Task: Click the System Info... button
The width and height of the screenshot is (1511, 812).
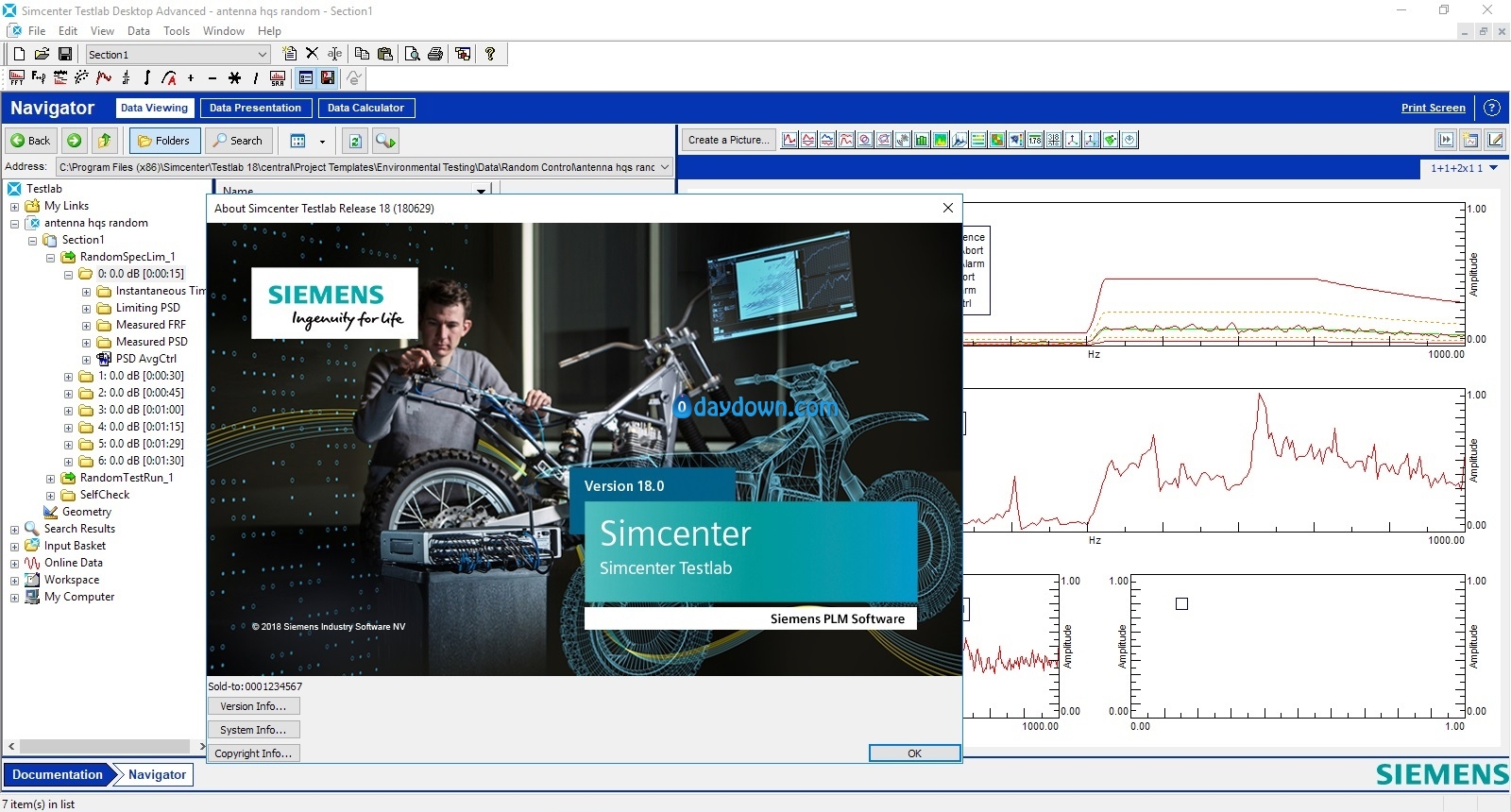Action: click(x=253, y=730)
